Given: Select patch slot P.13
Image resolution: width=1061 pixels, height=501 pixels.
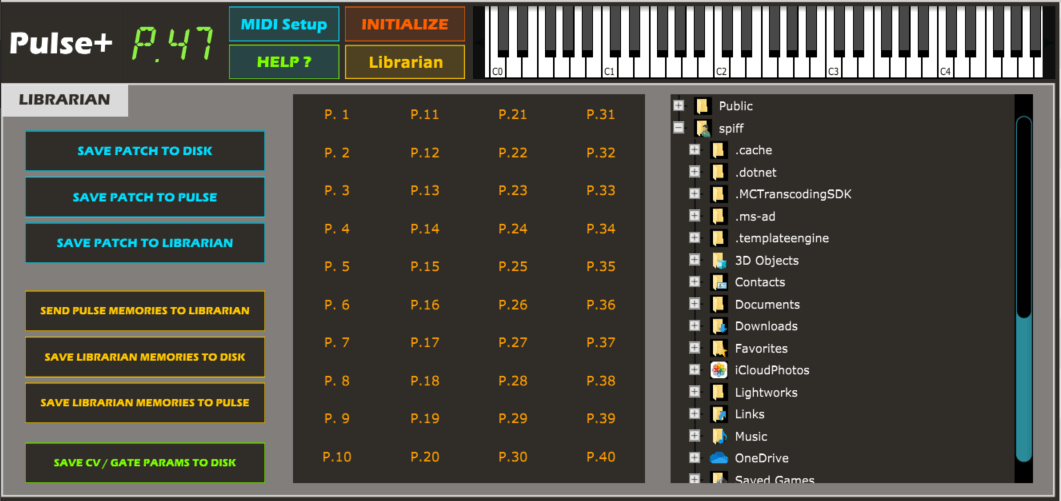Looking at the screenshot, I should point(425,190).
